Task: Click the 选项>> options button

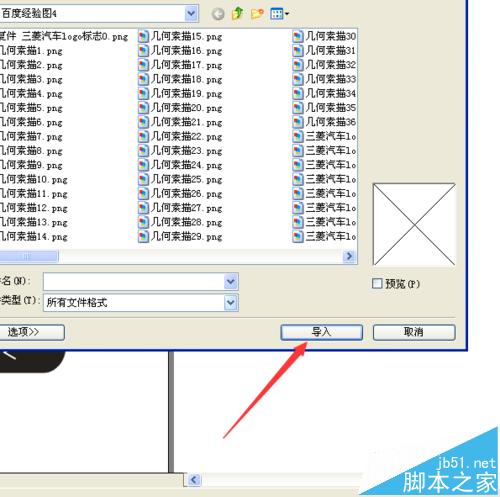Action: [x=31, y=332]
